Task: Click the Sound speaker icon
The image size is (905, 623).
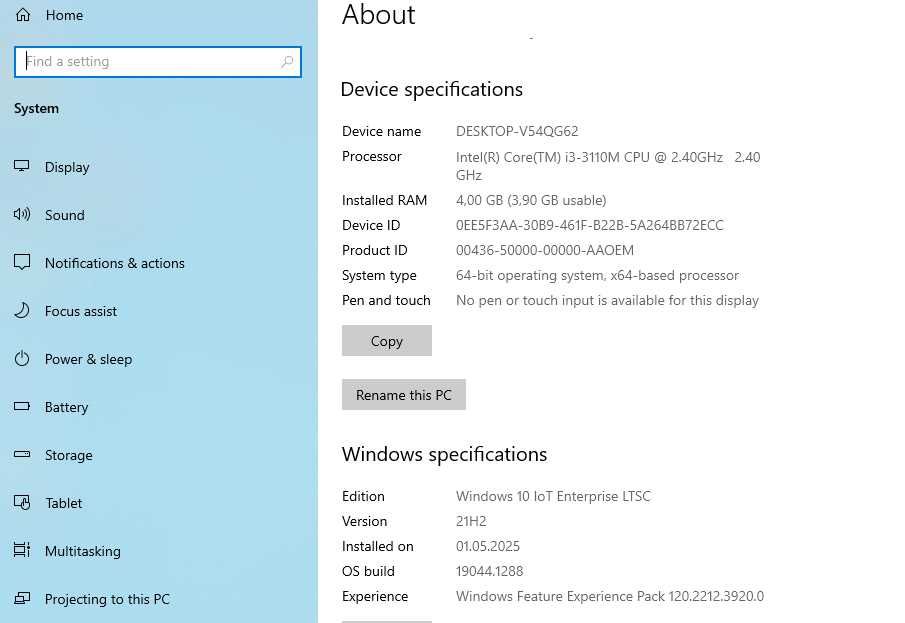Action: click(x=22, y=214)
